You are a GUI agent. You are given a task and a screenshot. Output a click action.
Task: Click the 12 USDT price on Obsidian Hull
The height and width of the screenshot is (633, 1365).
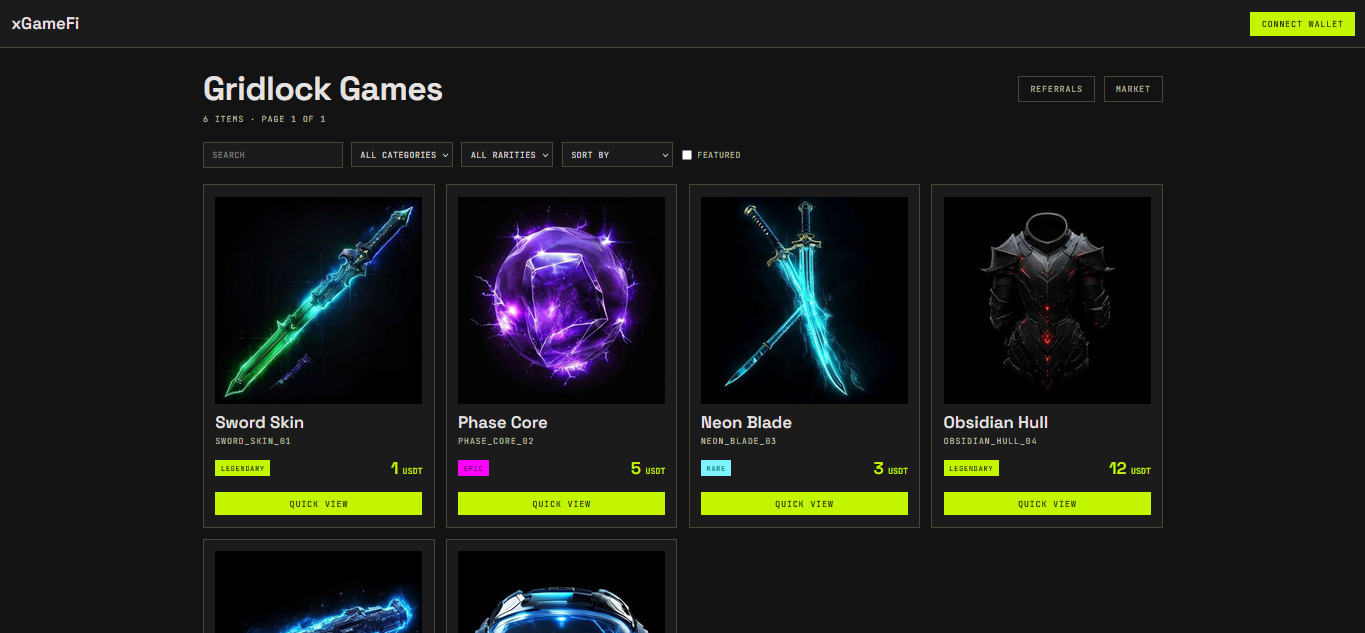1130,468
